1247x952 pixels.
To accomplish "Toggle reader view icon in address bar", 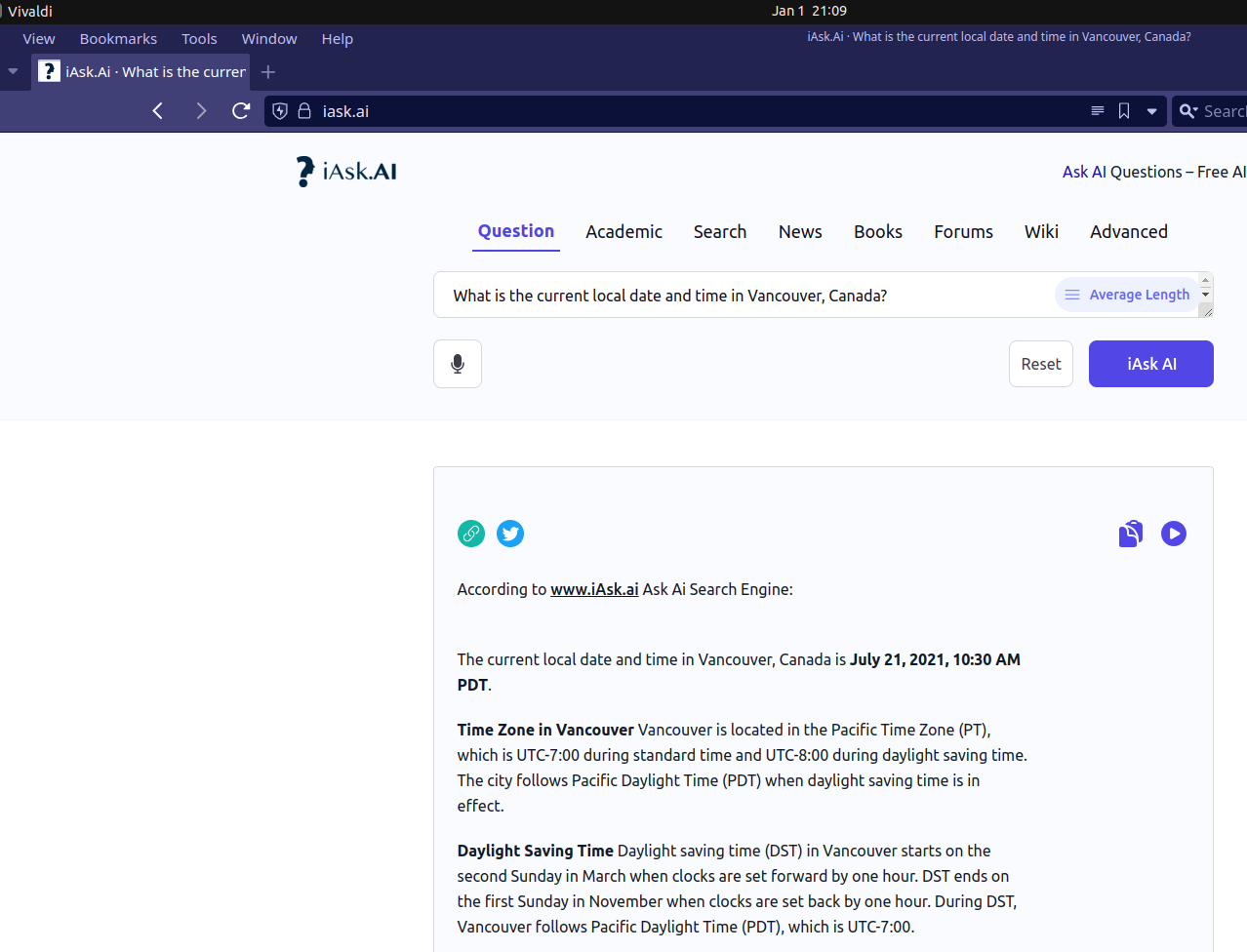I will [x=1098, y=111].
